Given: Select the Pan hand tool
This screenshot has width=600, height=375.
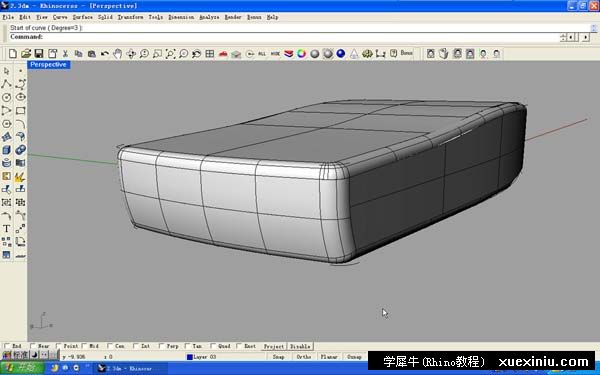Looking at the screenshot, I should (118, 54).
